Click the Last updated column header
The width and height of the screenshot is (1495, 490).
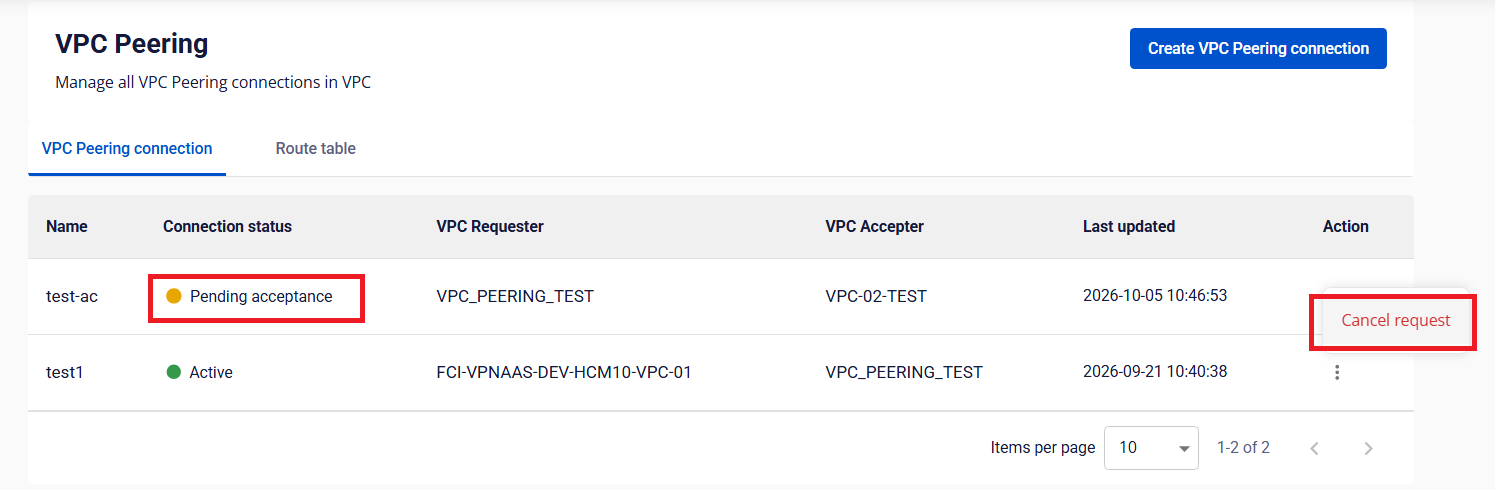click(1129, 226)
